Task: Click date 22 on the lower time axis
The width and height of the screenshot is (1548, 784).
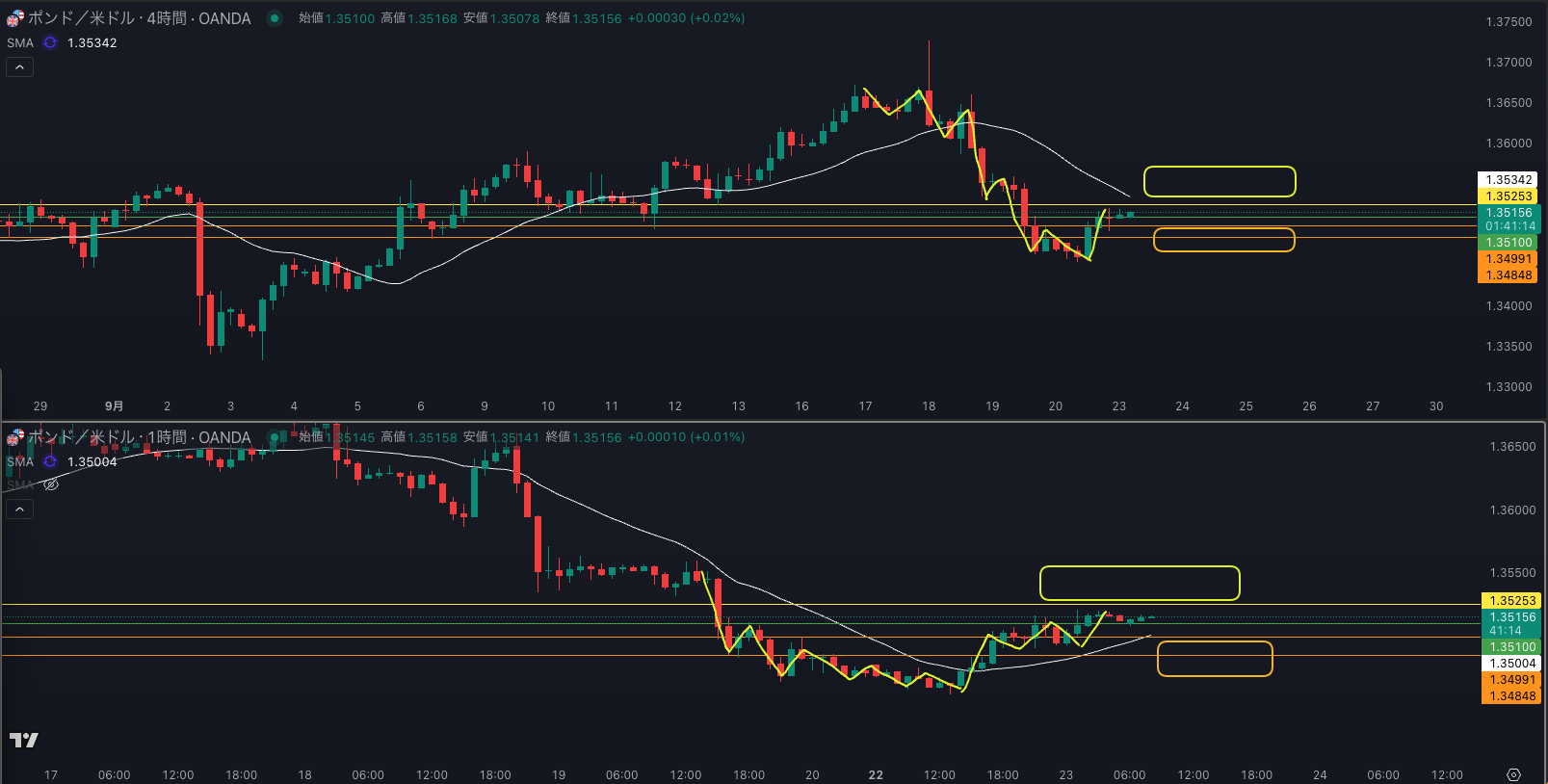Action: pyautogui.click(x=876, y=774)
